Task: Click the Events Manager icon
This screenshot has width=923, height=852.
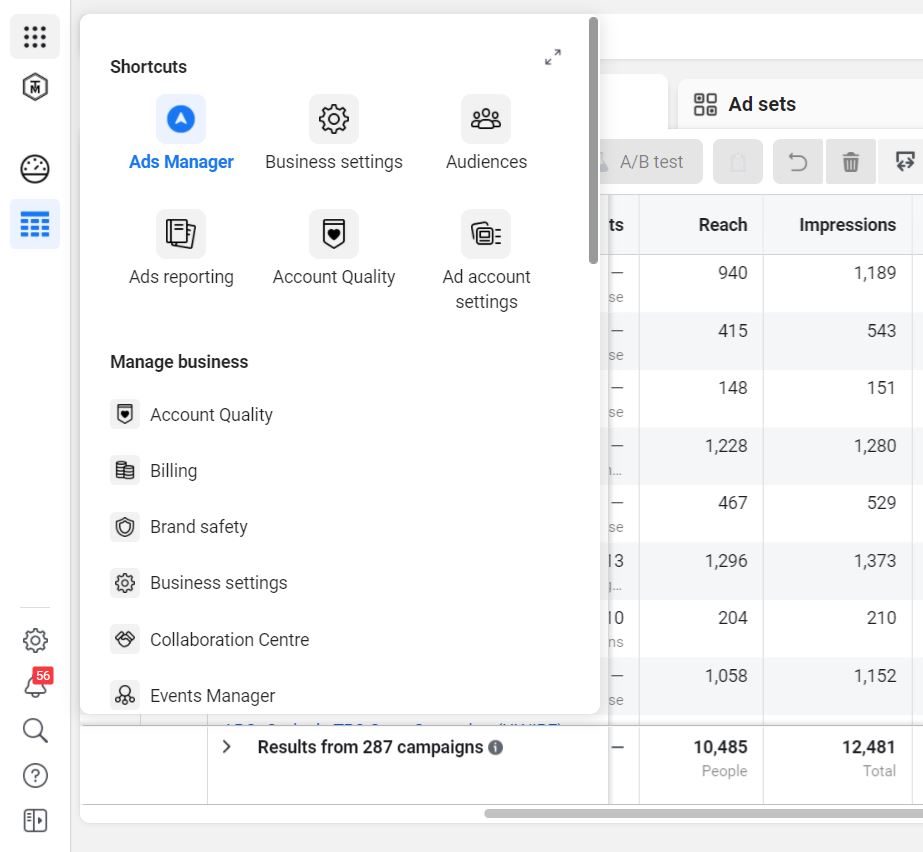Action: click(125, 695)
